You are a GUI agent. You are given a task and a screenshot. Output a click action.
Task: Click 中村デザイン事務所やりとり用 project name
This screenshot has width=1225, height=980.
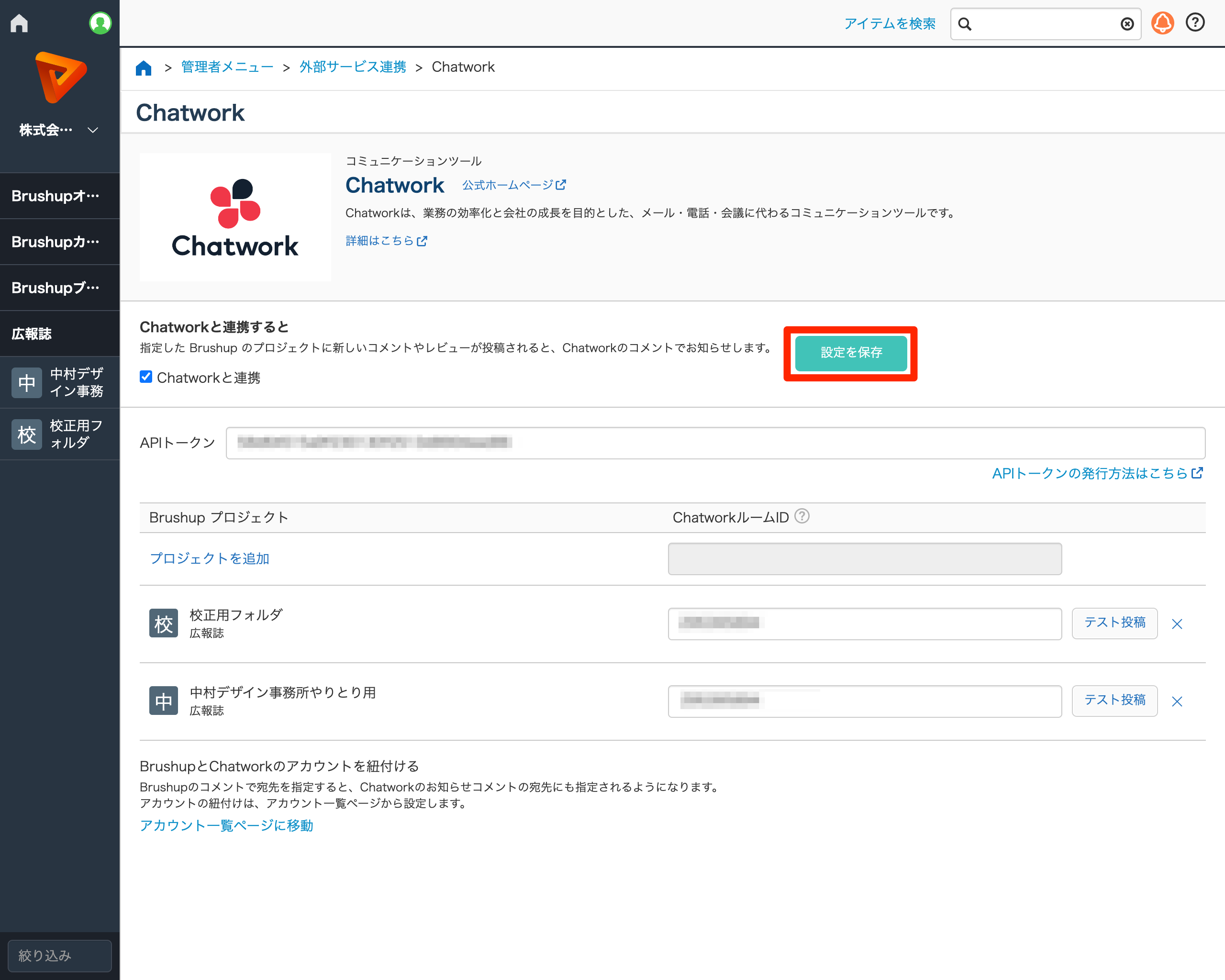[282, 692]
